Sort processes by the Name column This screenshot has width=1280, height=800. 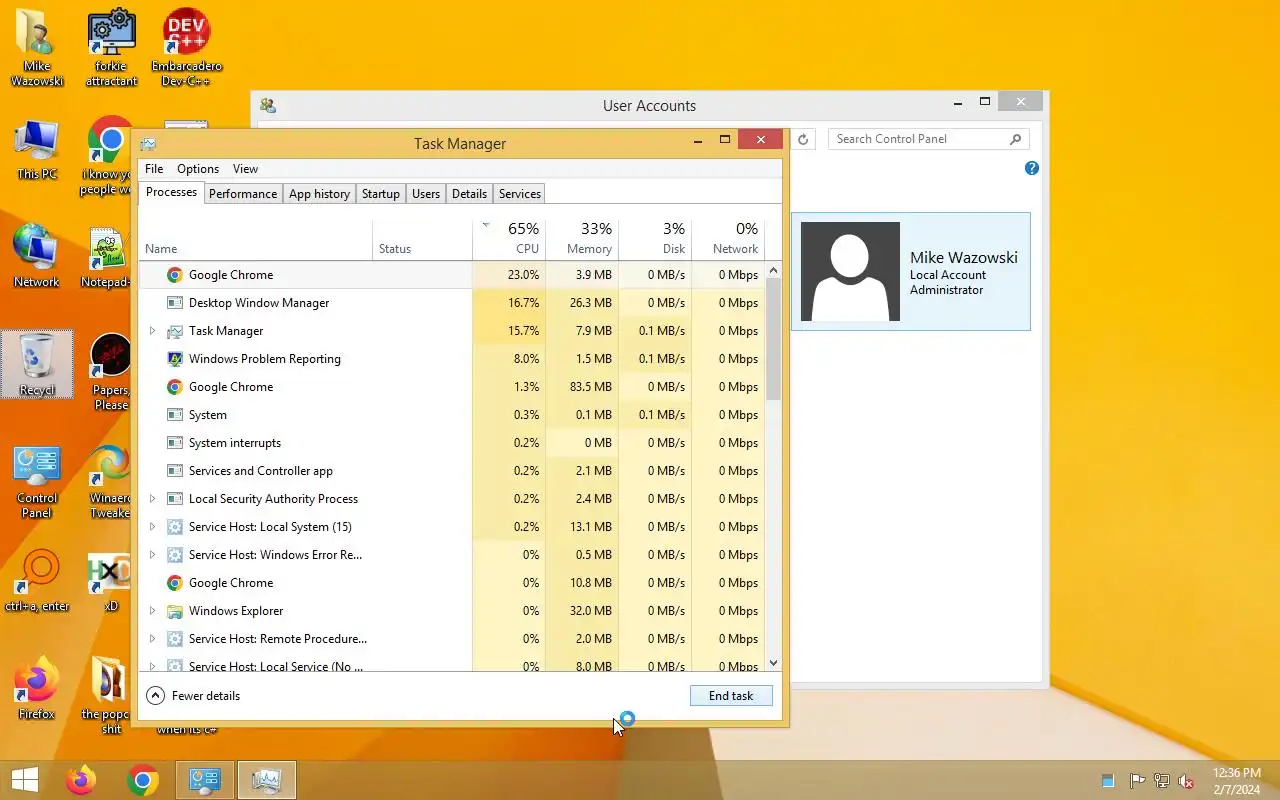point(256,239)
